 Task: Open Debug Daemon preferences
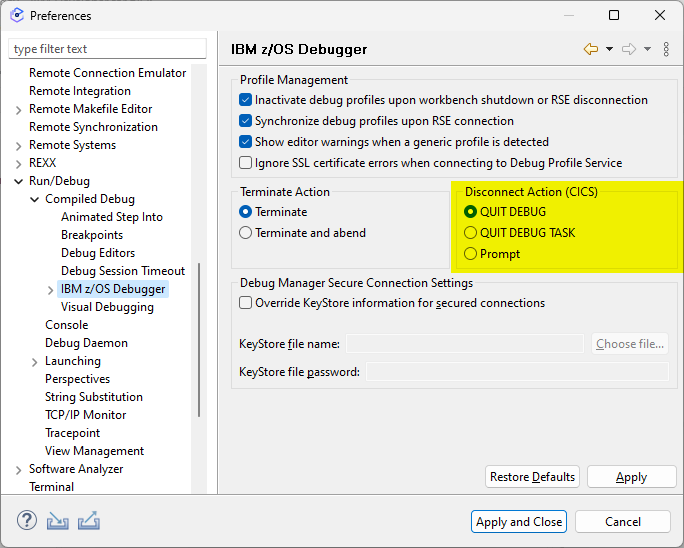point(86,343)
